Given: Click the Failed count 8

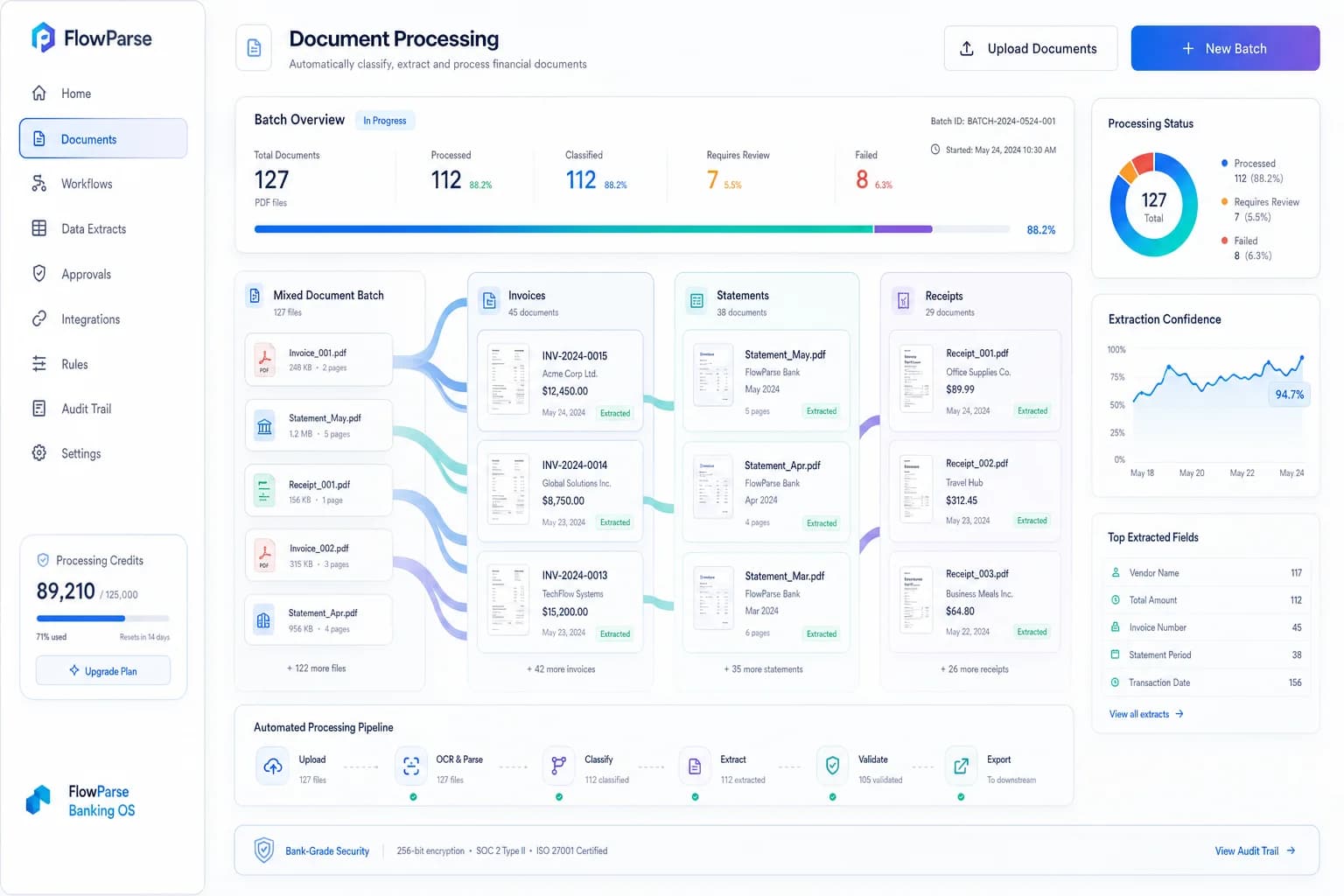Looking at the screenshot, I should click(x=862, y=179).
